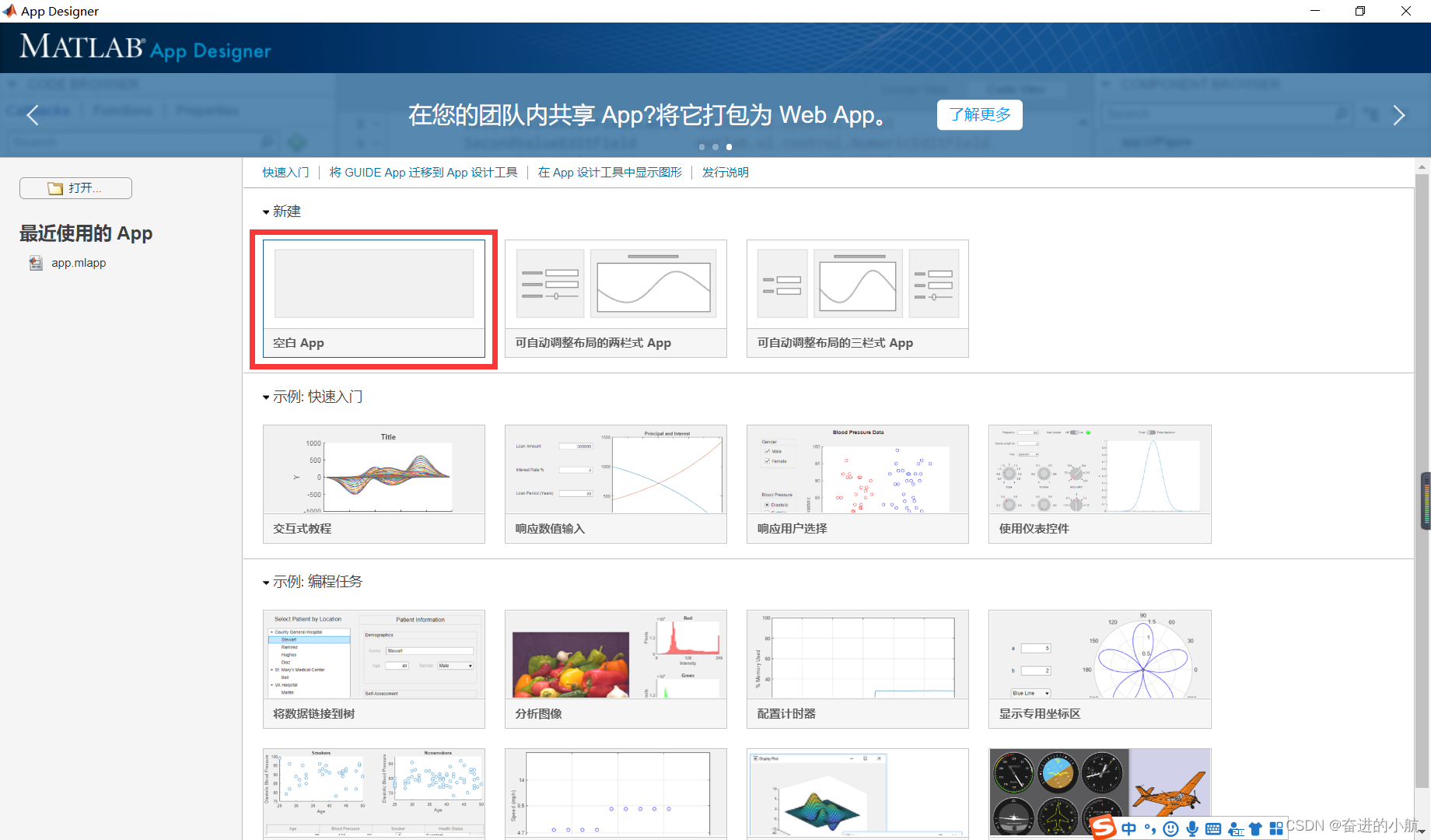Open the 显示专用坐标区 example
The width and height of the screenshot is (1431, 840).
[x=1100, y=669]
